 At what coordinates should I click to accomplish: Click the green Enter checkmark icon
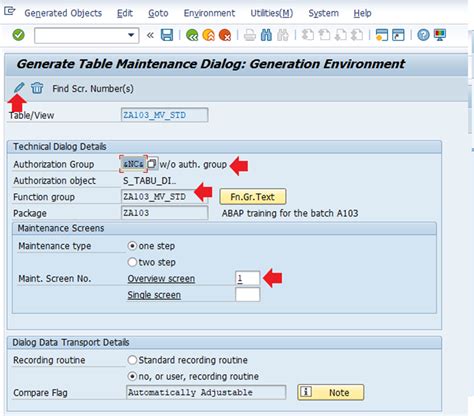pyautogui.click(x=19, y=35)
